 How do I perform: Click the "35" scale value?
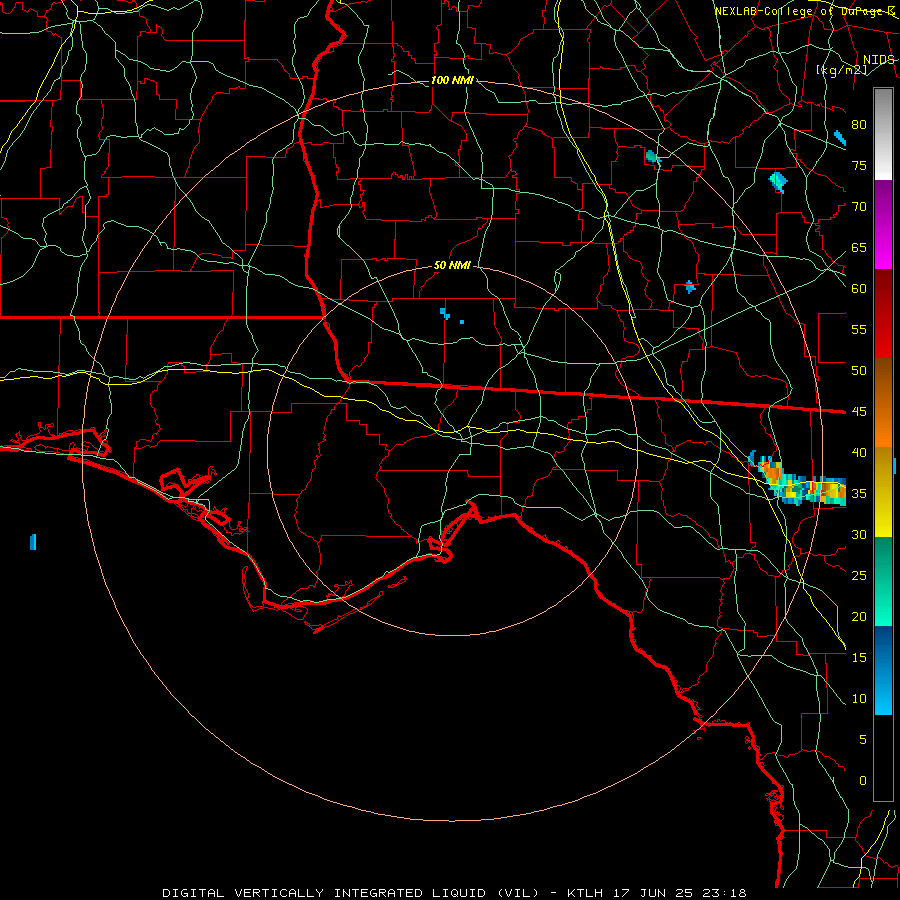click(859, 494)
